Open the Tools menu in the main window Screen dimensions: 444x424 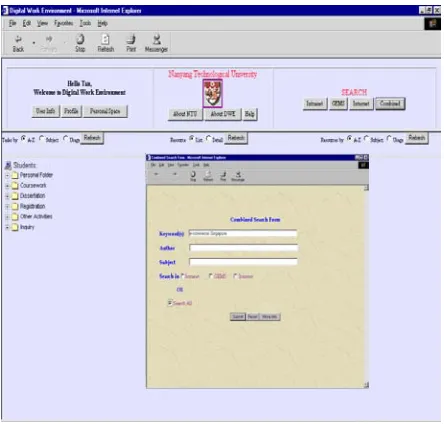(x=85, y=23)
